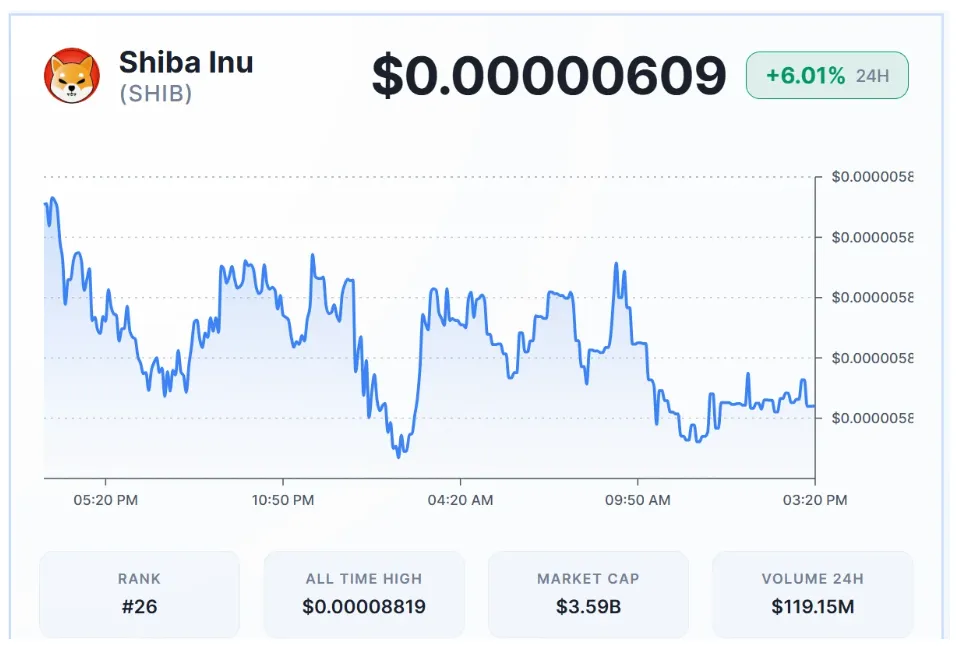Click the 04:20 AM time axis label
This screenshot has height=652, width=964.
(x=461, y=500)
